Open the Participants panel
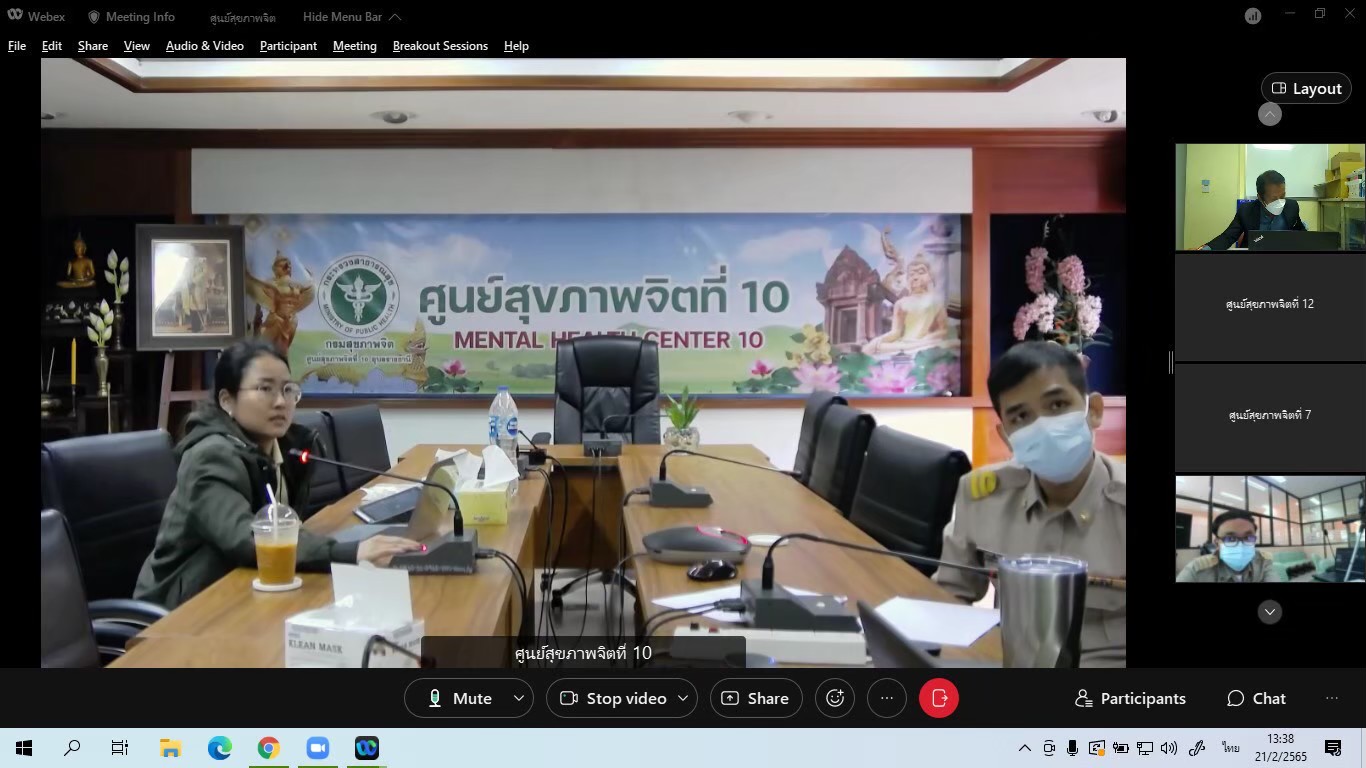The height and width of the screenshot is (768, 1366). 1130,698
